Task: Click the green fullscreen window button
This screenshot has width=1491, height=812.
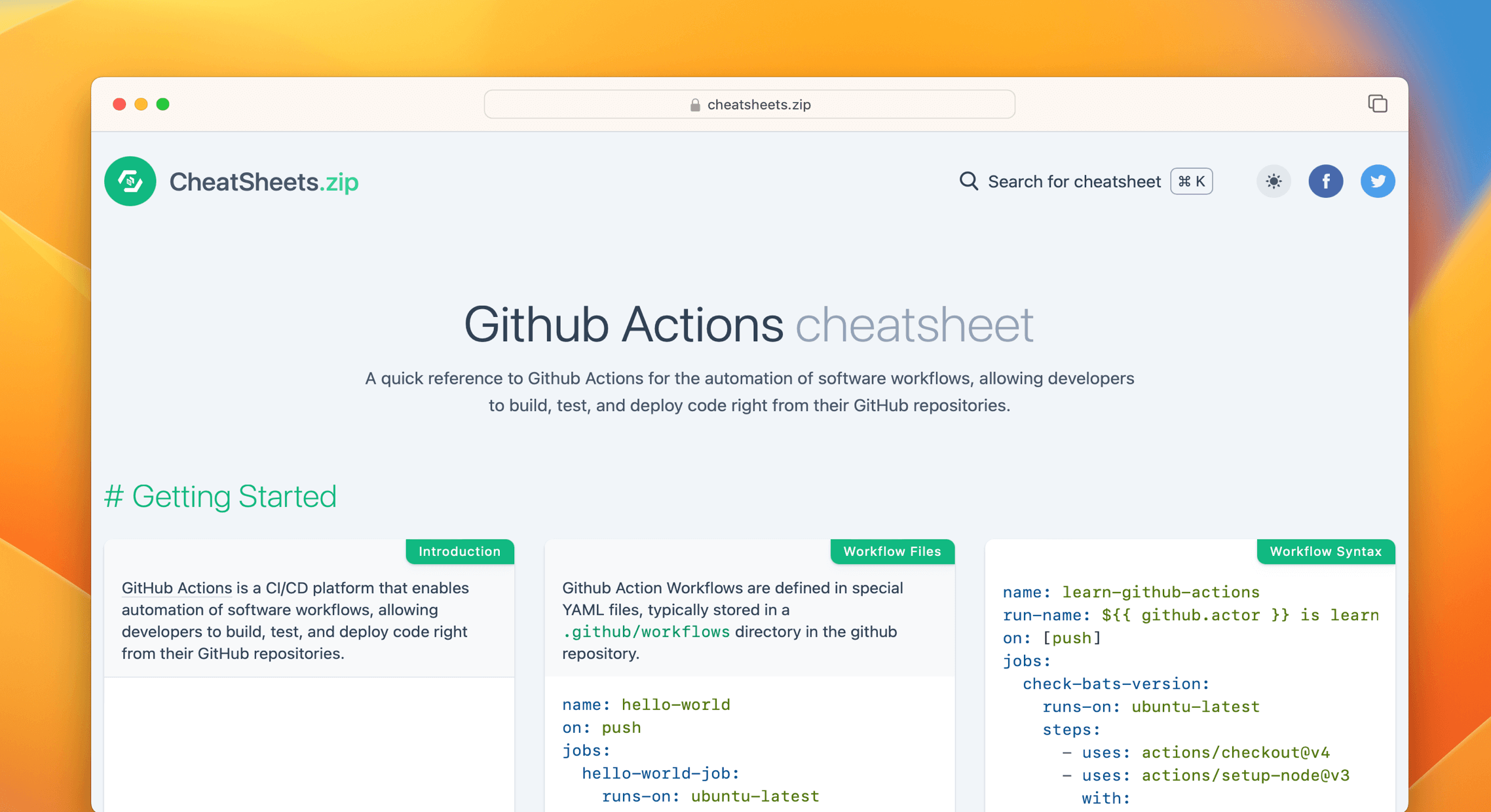Action: click(163, 104)
